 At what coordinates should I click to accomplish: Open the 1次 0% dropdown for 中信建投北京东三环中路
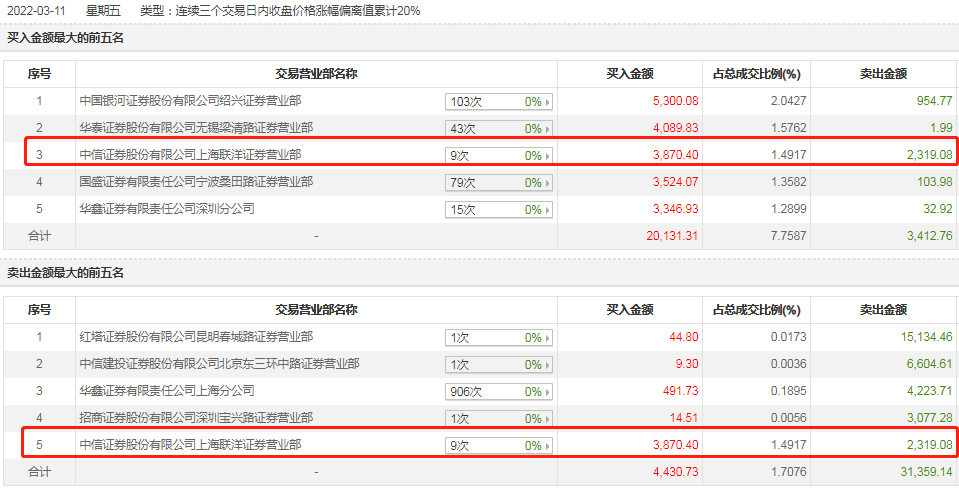498,364
